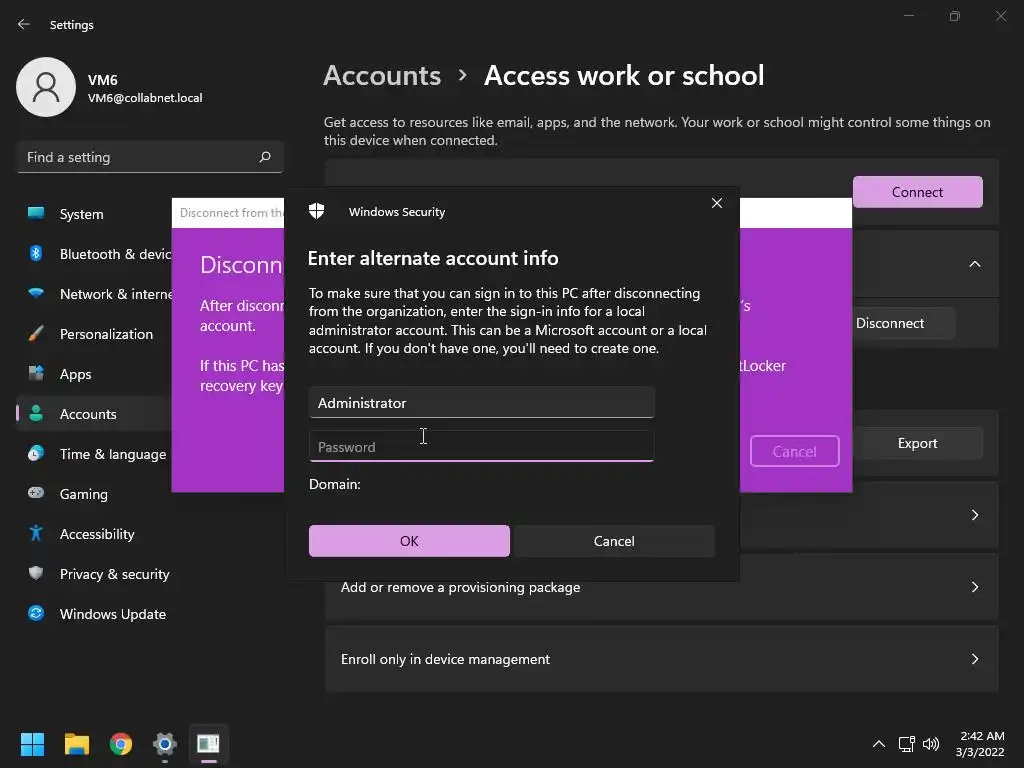Close the Windows Security dialog
1024x768 pixels.
coord(716,203)
